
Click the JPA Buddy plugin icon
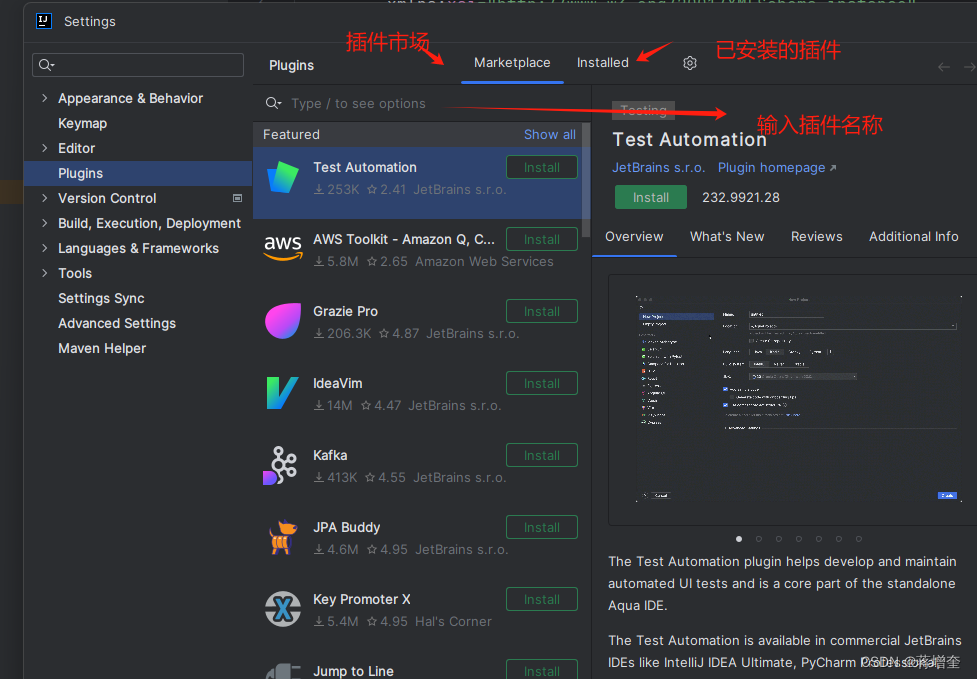[283, 537]
